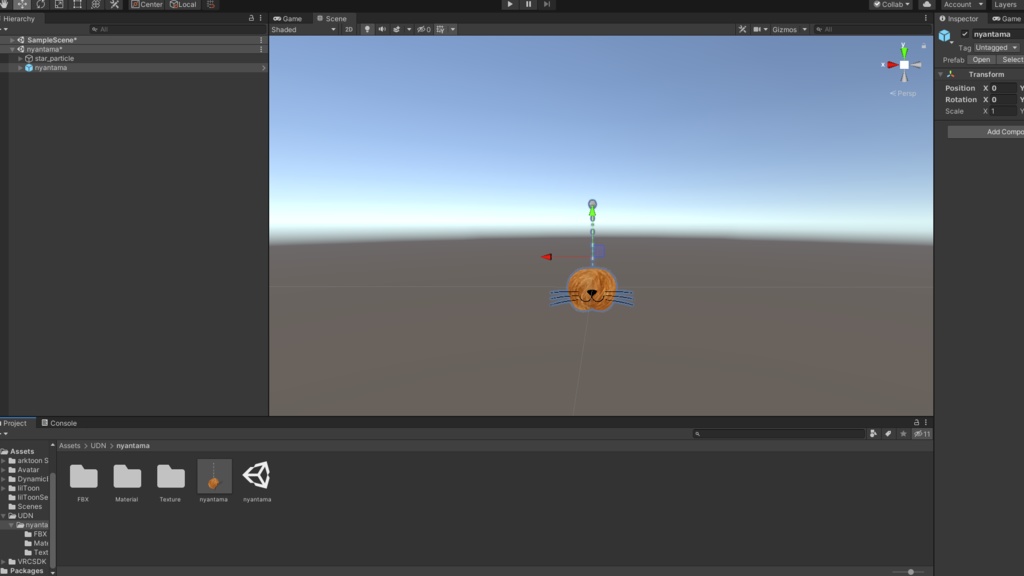Screen dimensions: 1024x576
Task: Open the cloud services icon
Action: click(927, 4)
